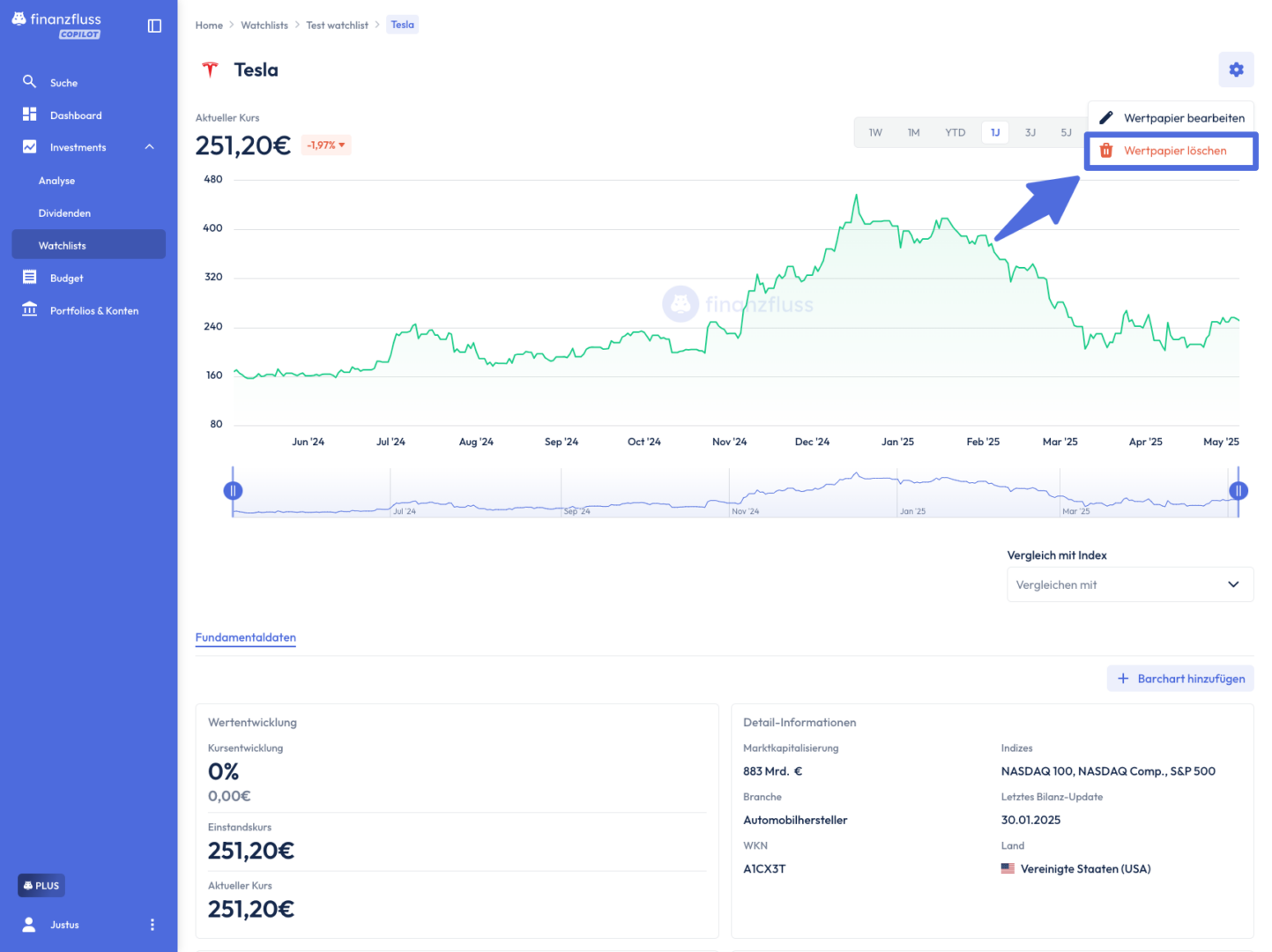Click the Tesla breadcrumb chip
Viewport: 1272px width, 952px height.
point(402,25)
